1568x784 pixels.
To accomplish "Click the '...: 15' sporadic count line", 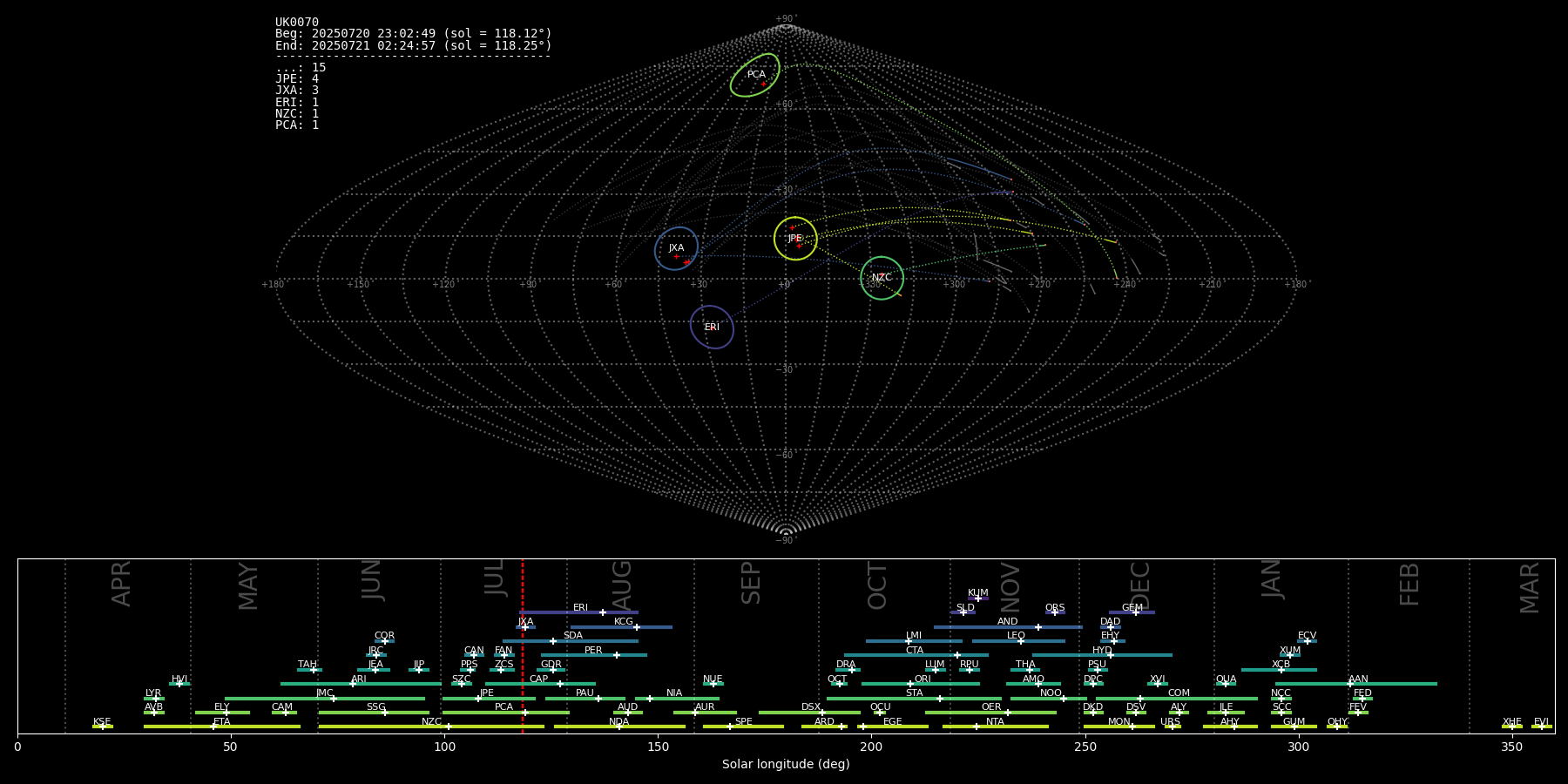I will pos(301,68).
